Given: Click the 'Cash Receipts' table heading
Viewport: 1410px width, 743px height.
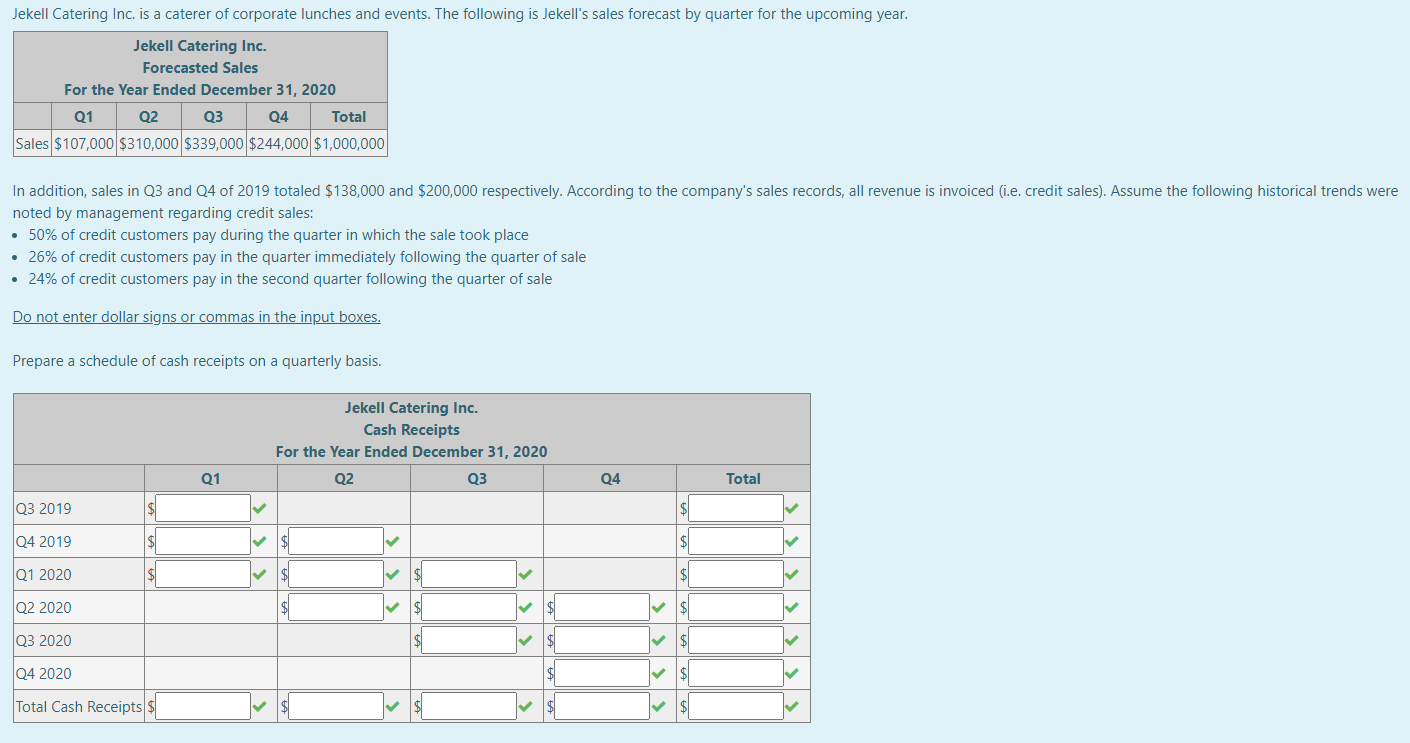Looking at the screenshot, I should (x=412, y=430).
